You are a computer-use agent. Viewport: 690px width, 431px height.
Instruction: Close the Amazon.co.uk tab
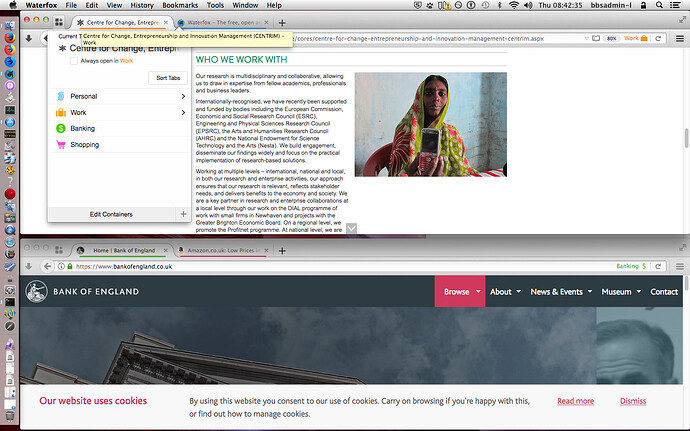pyautogui.click(x=266, y=250)
